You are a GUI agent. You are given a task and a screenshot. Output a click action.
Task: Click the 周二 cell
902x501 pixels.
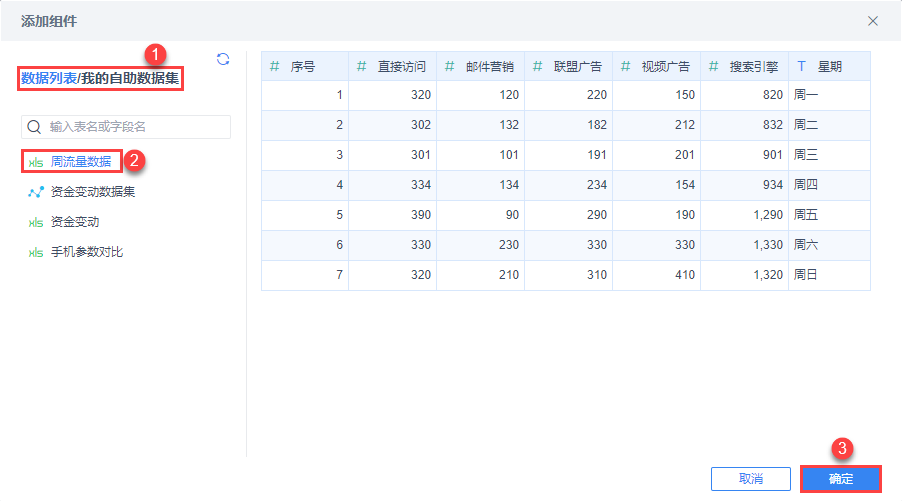pyautogui.click(x=830, y=125)
